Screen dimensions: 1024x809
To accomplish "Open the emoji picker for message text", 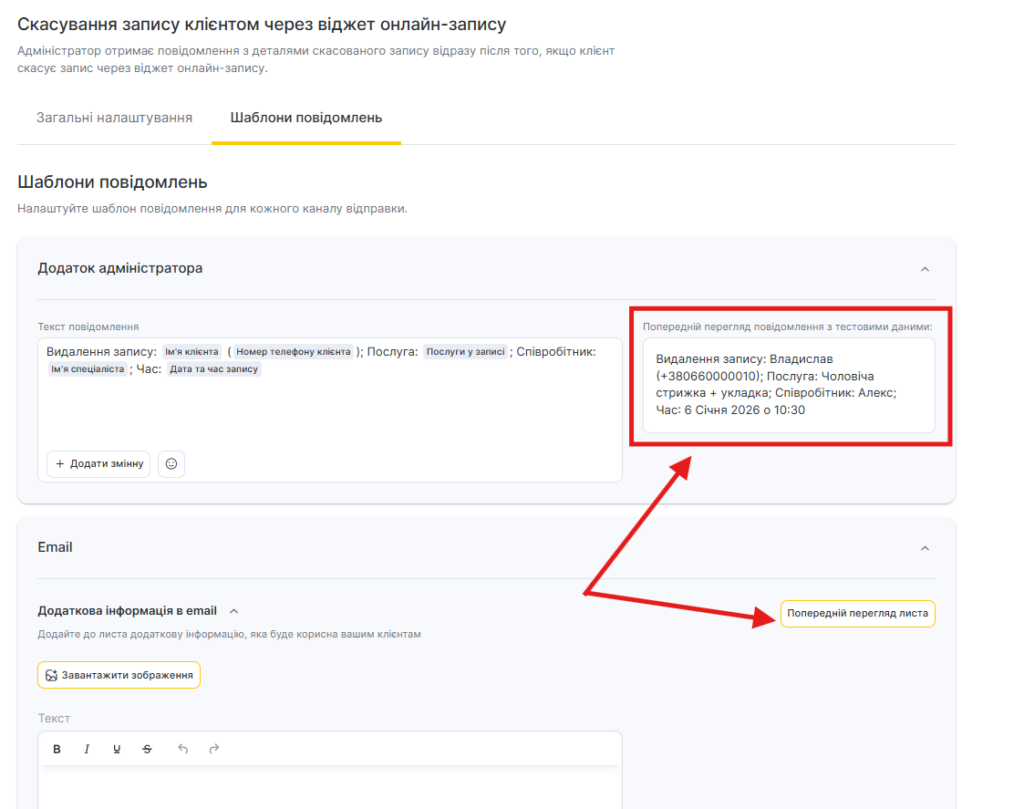I will pyautogui.click(x=171, y=464).
